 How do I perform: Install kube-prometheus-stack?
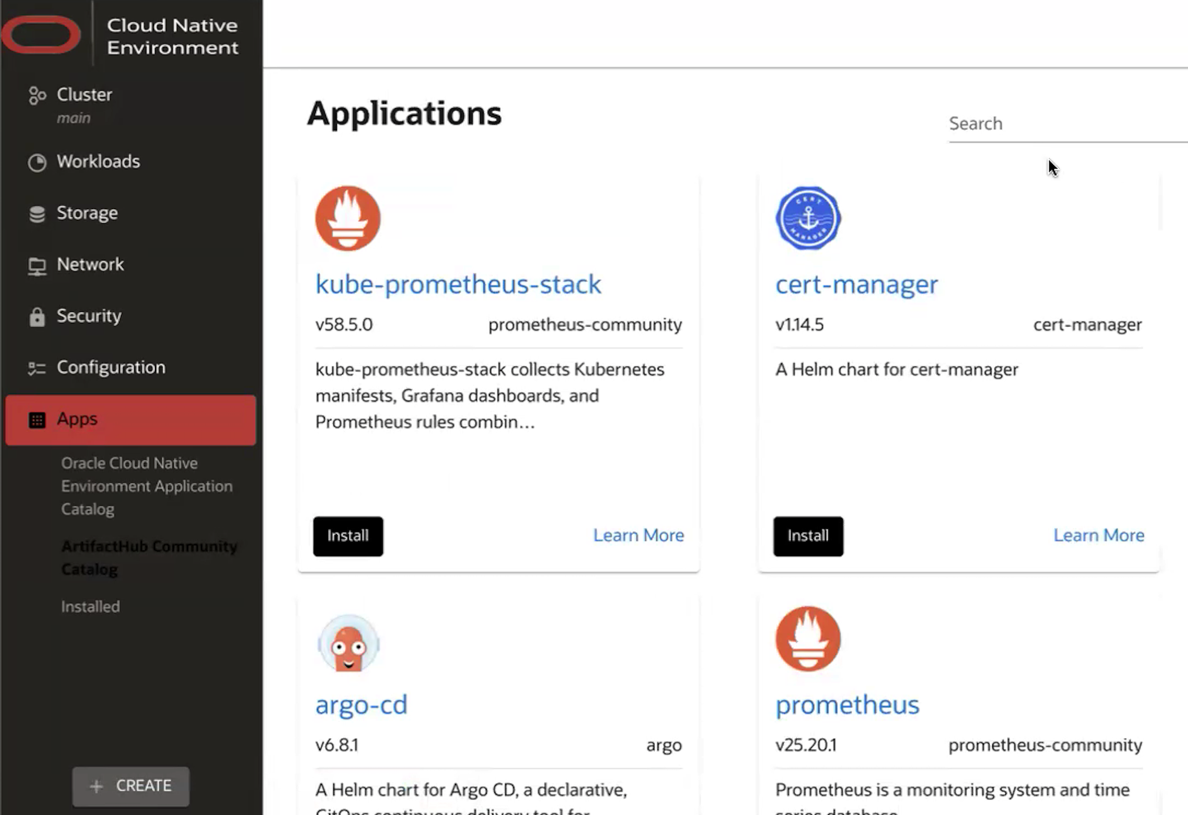[x=348, y=536]
